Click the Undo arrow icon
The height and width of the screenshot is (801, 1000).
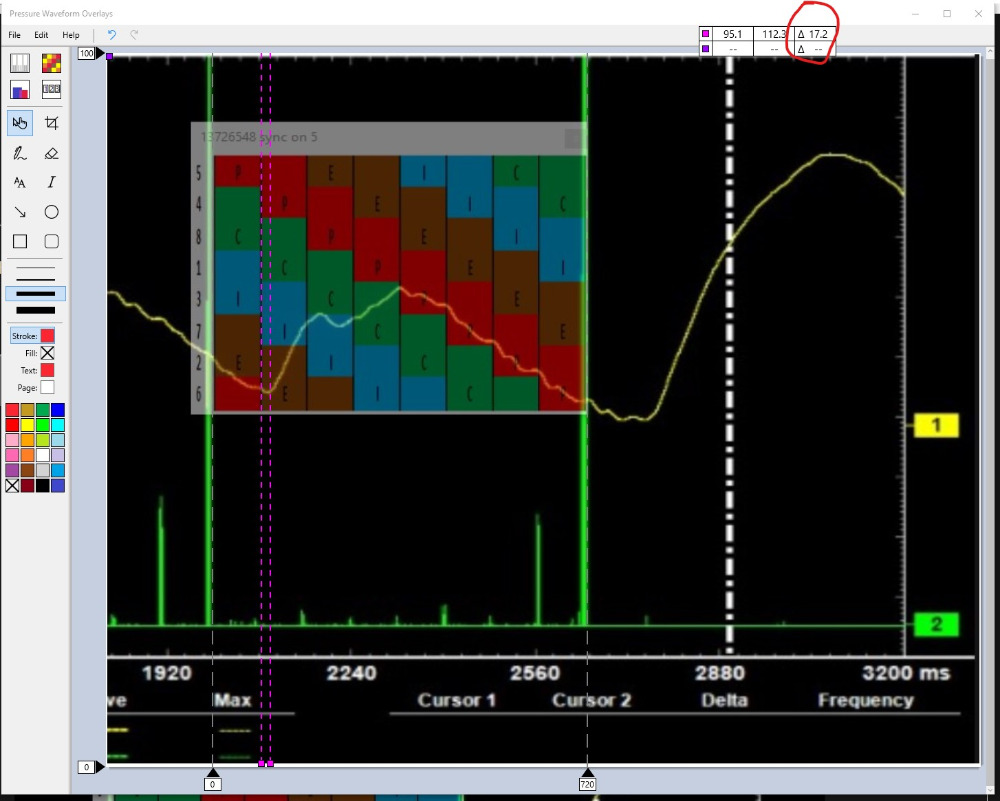tap(112, 35)
